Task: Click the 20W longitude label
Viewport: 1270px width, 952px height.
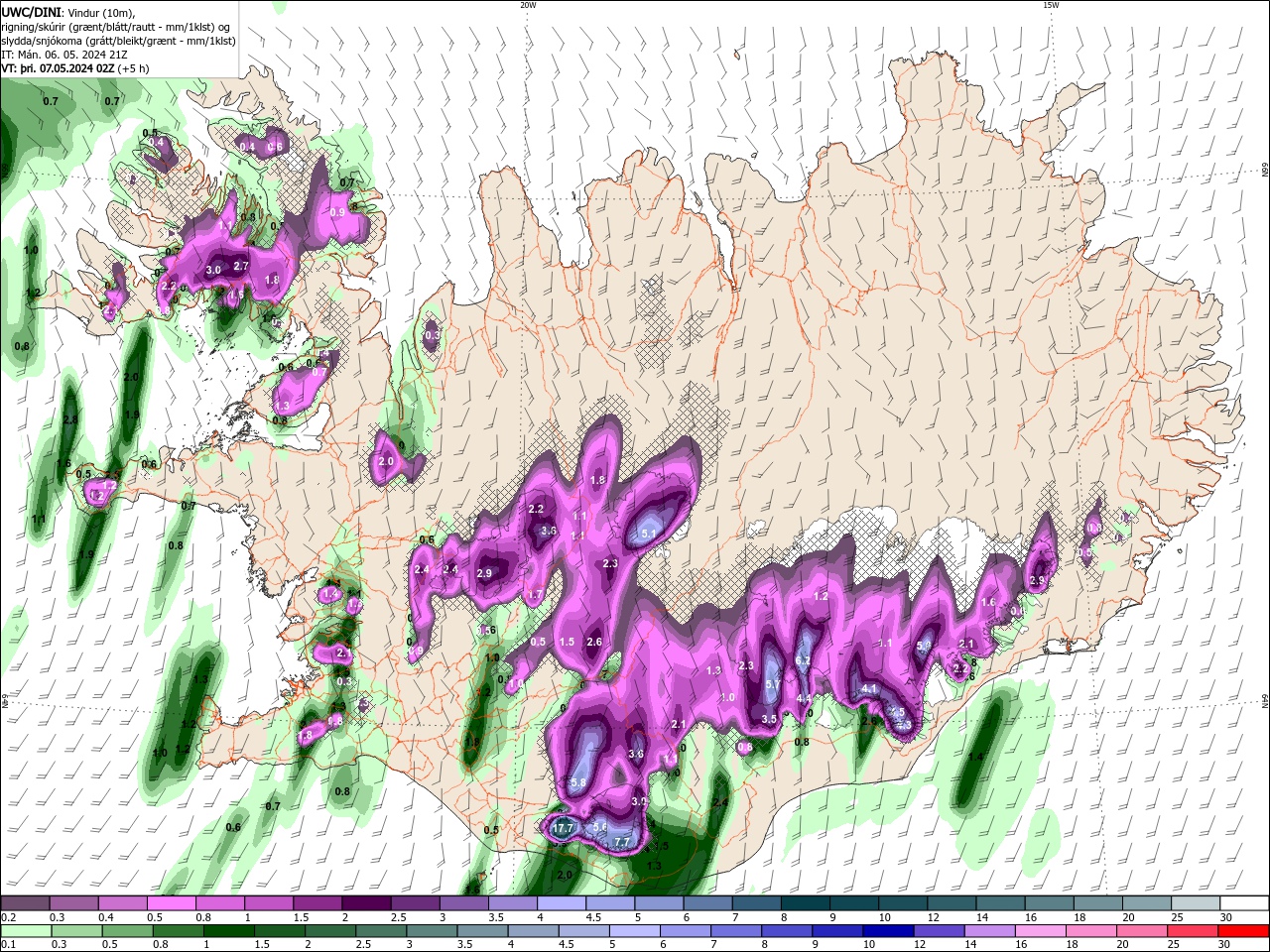Action: tap(528, 5)
